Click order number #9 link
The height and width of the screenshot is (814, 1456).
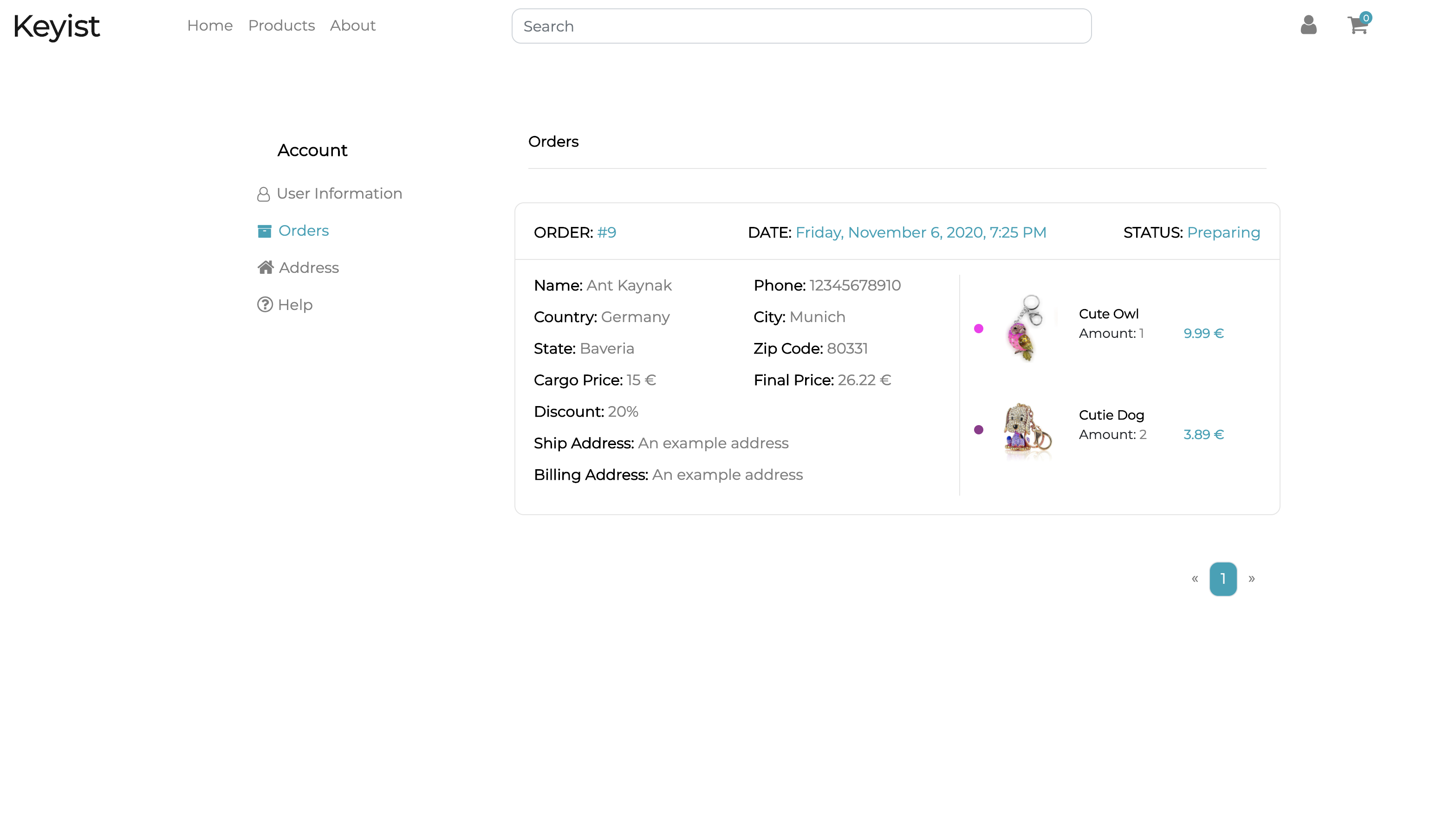(x=606, y=233)
